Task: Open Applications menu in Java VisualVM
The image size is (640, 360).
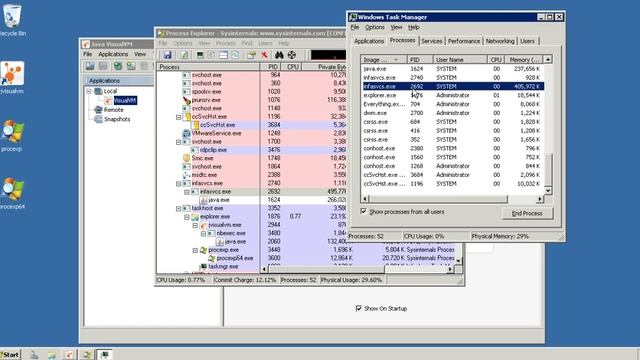Action: pyautogui.click(x=113, y=54)
